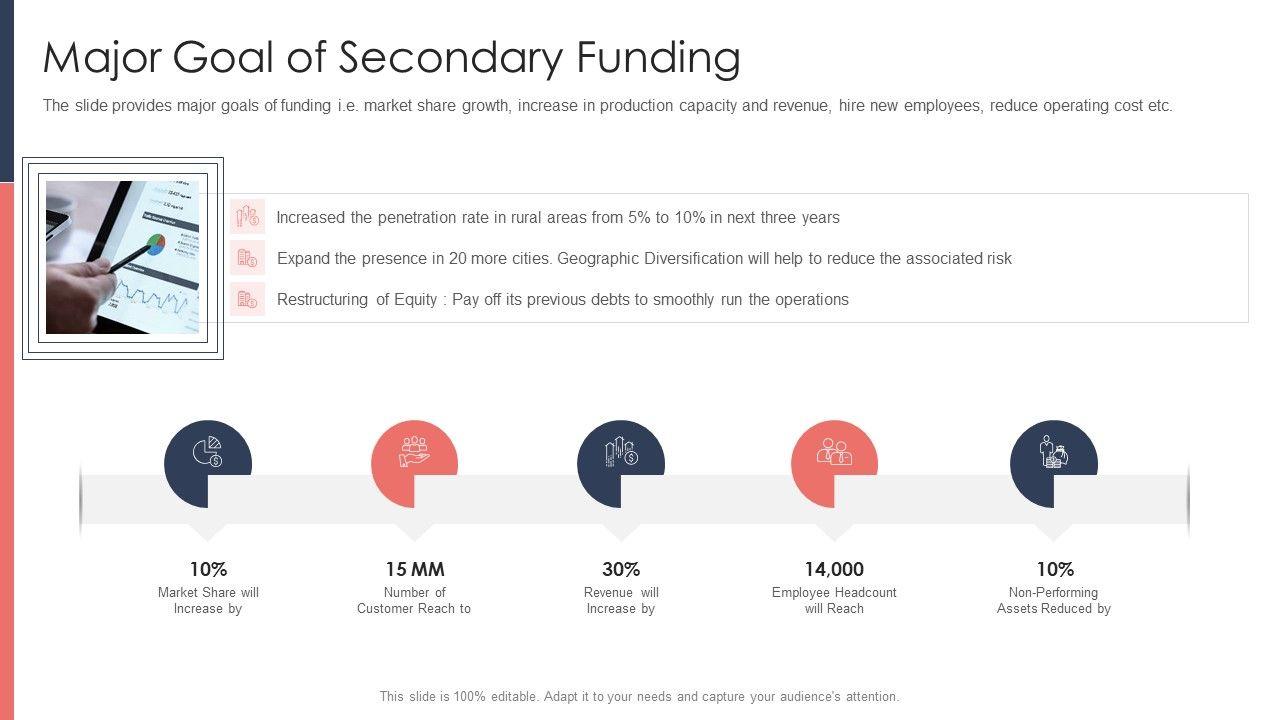Click the revenue growth chart icon
The image size is (1280, 720).
pyautogui.click(x=621, y=452)
